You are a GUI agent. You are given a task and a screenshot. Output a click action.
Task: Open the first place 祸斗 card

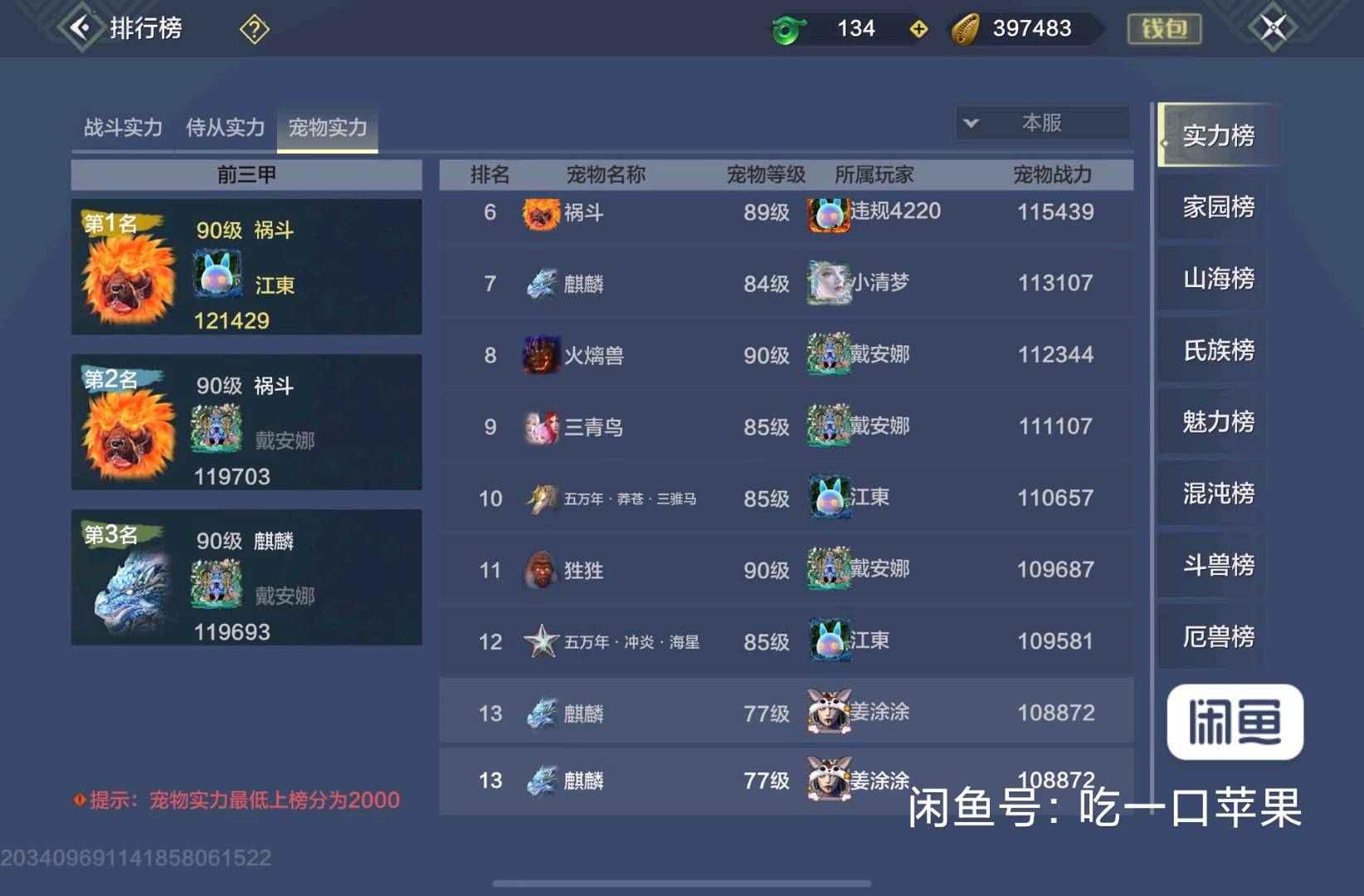pyautogui.click(x=246, y=267)
